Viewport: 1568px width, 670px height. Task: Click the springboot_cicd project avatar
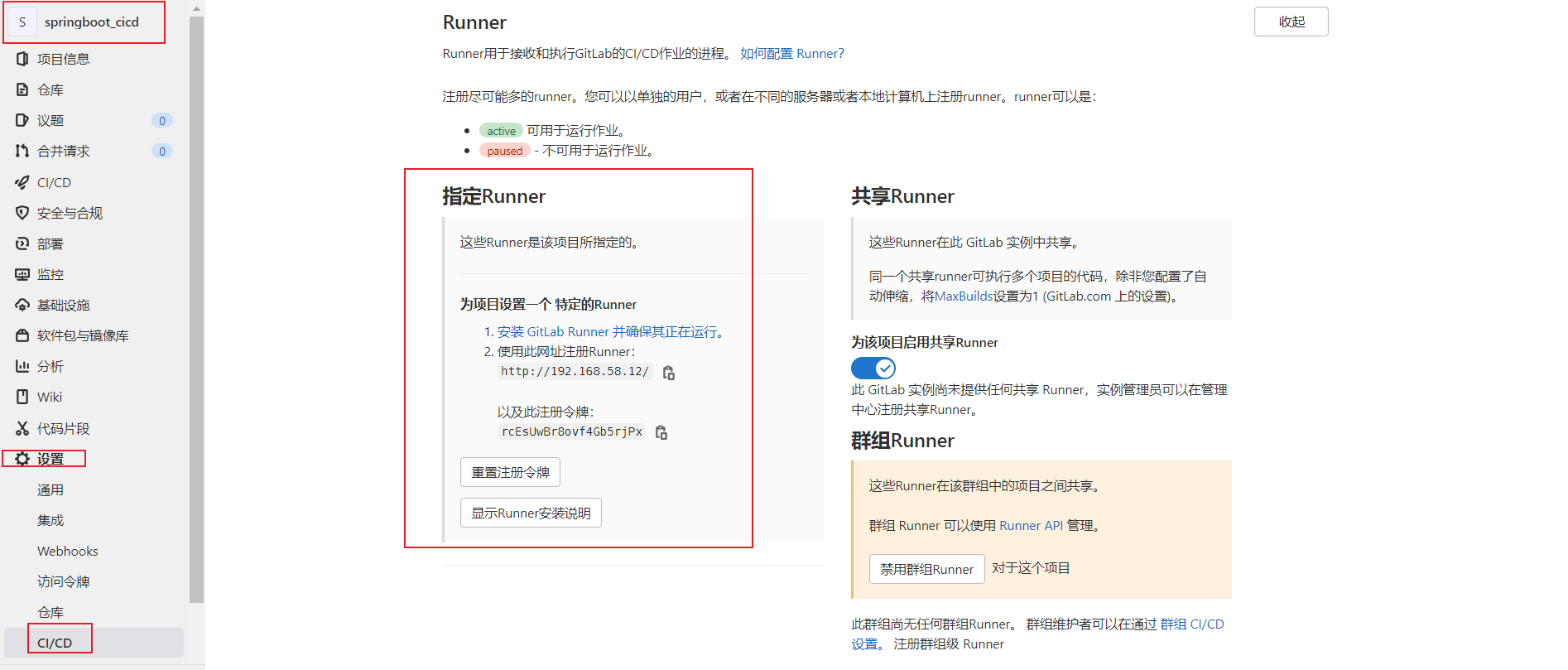point(22,22)
